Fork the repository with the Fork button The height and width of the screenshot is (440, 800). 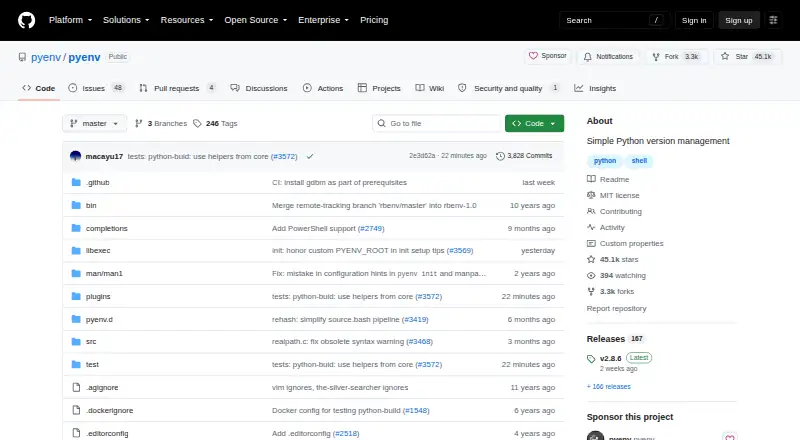click(x=677, y=57)
